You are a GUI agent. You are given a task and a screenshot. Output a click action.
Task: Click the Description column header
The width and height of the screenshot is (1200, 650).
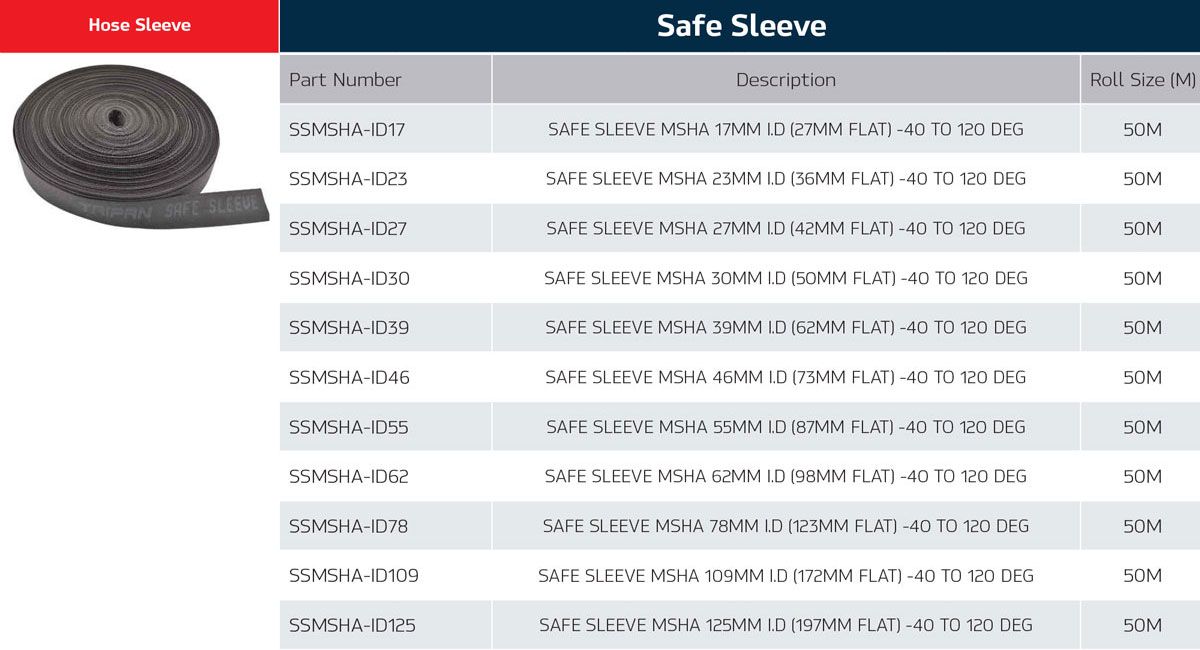click(786, 80)
